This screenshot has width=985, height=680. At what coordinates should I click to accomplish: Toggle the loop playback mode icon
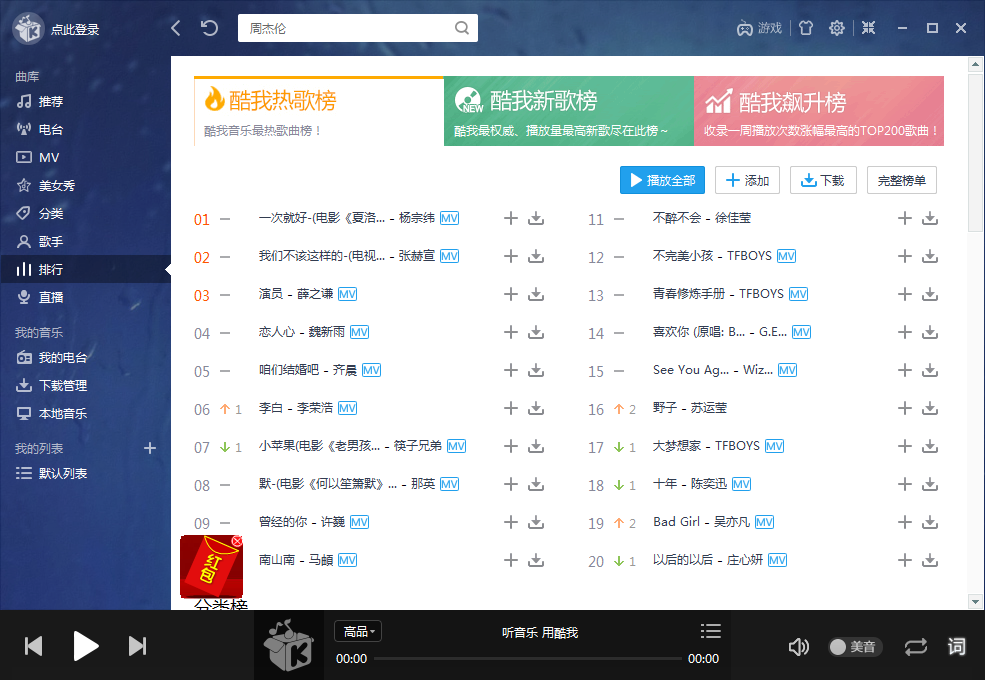click(x=916, y=647)
